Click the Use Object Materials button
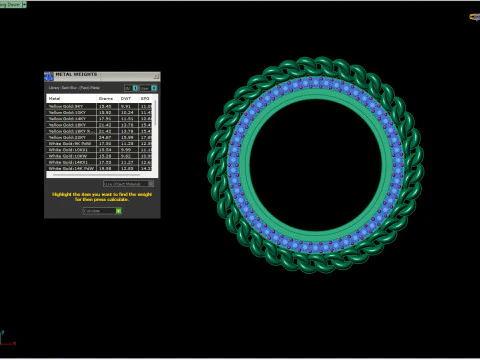This screenshot has height=360, width=480. click(x=128, y=184)
